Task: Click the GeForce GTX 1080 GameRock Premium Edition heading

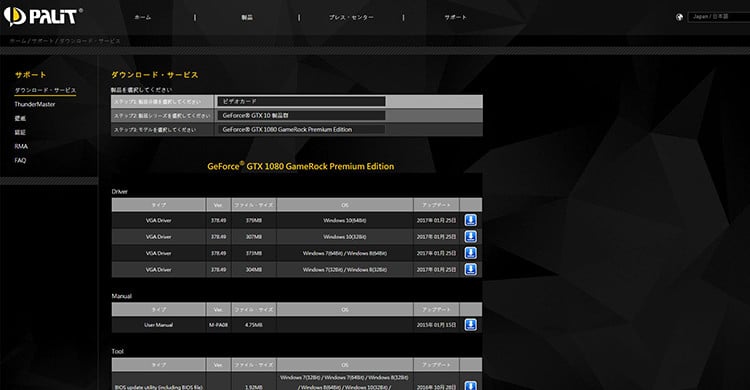Action: 300,166
